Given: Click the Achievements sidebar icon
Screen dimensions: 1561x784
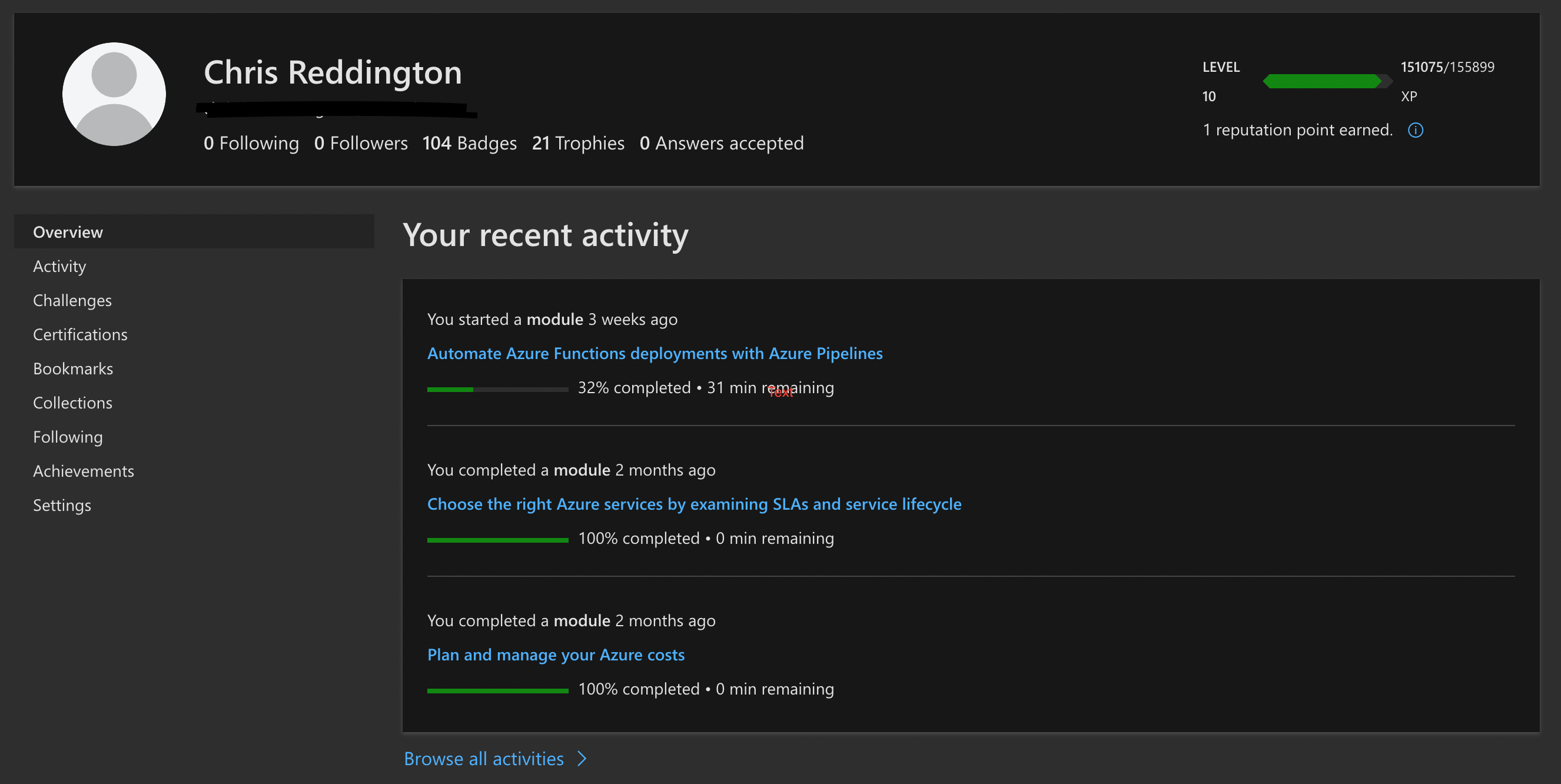Looking at the screenshot, I should [x=83, y=470].
